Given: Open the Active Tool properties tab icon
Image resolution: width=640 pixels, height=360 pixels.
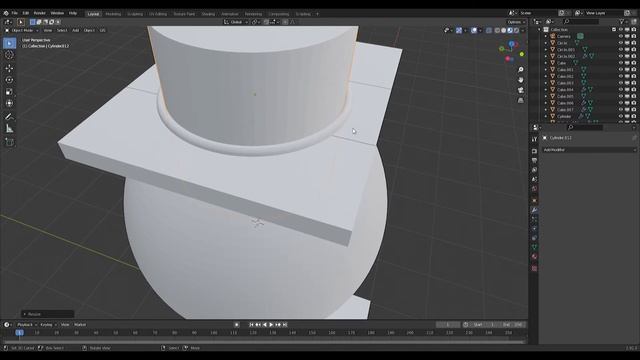Looking at the screenshot, I should (534, 139).
